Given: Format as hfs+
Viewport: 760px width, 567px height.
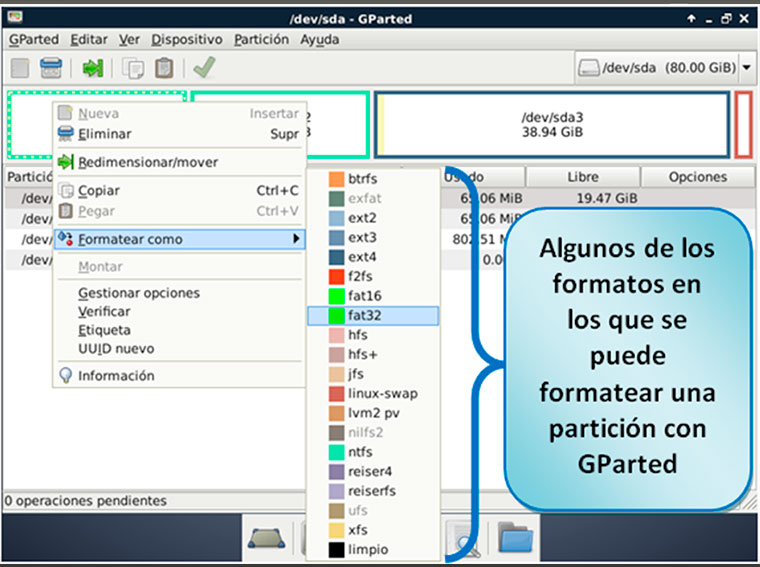Looking at the screenshot, I should (373, 354).
